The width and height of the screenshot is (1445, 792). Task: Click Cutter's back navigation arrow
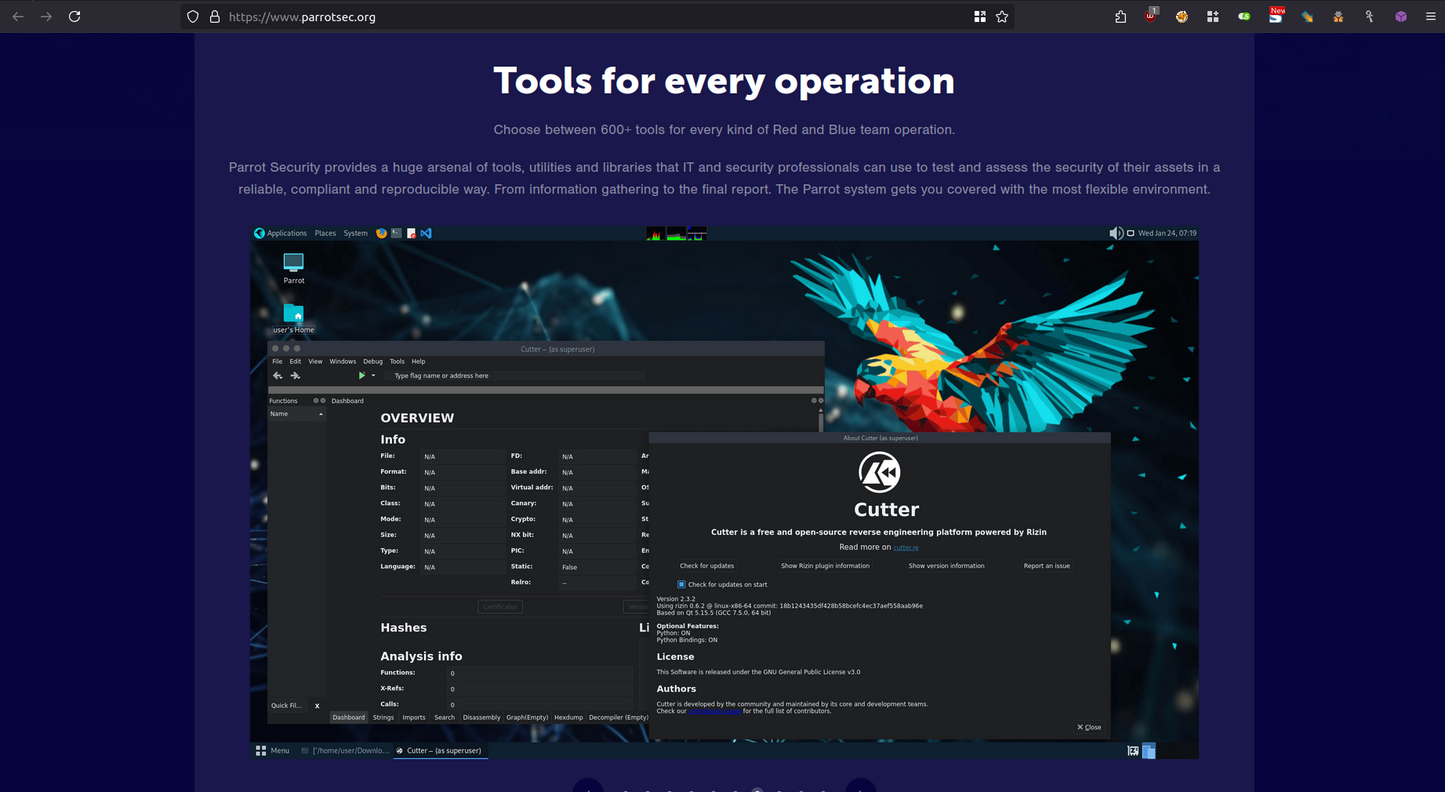tap(278, 376)
